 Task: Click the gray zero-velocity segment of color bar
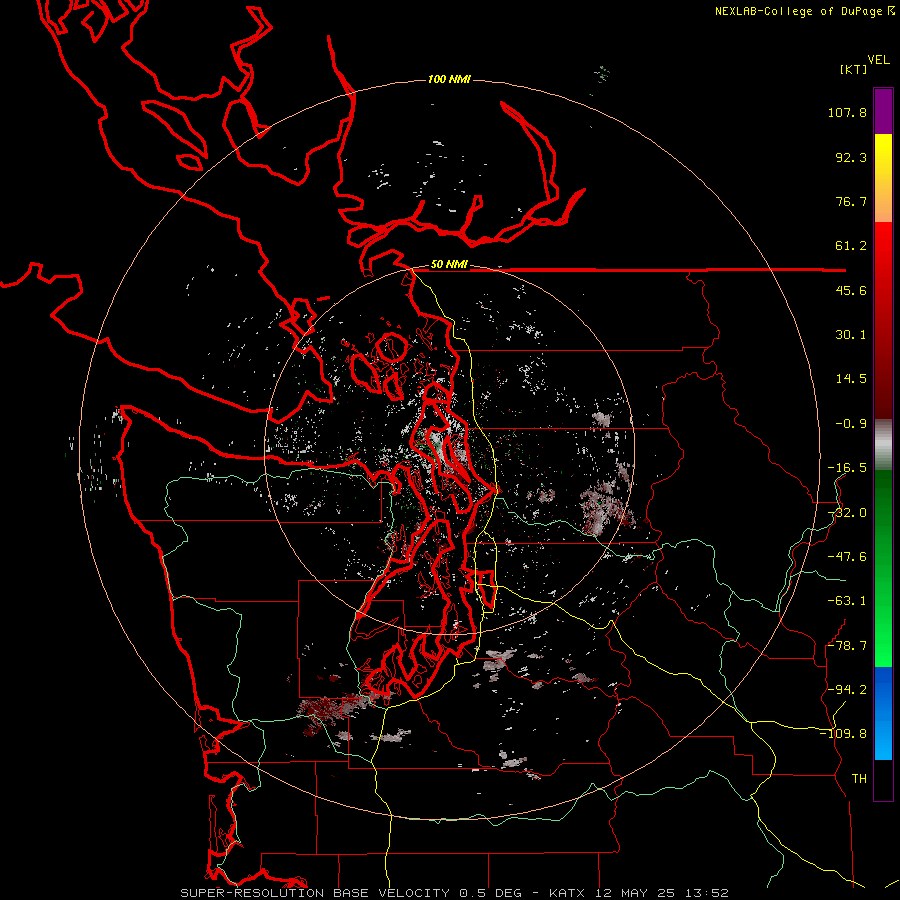(x=883, y=443)
